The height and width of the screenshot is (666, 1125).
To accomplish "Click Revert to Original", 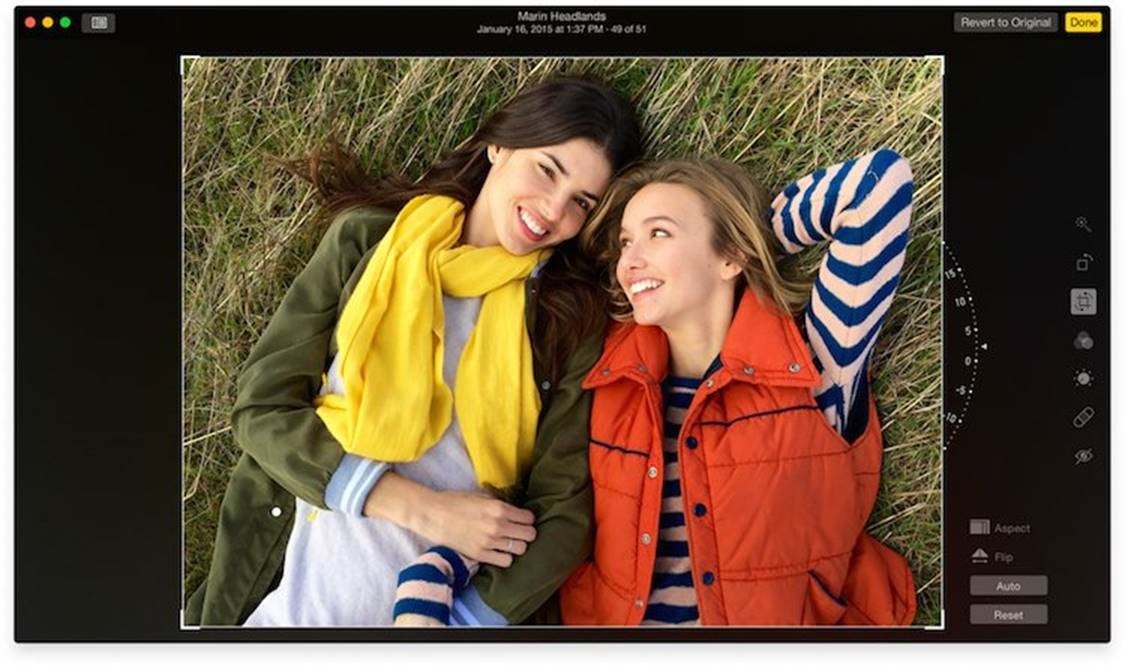I will (1005, 22).
